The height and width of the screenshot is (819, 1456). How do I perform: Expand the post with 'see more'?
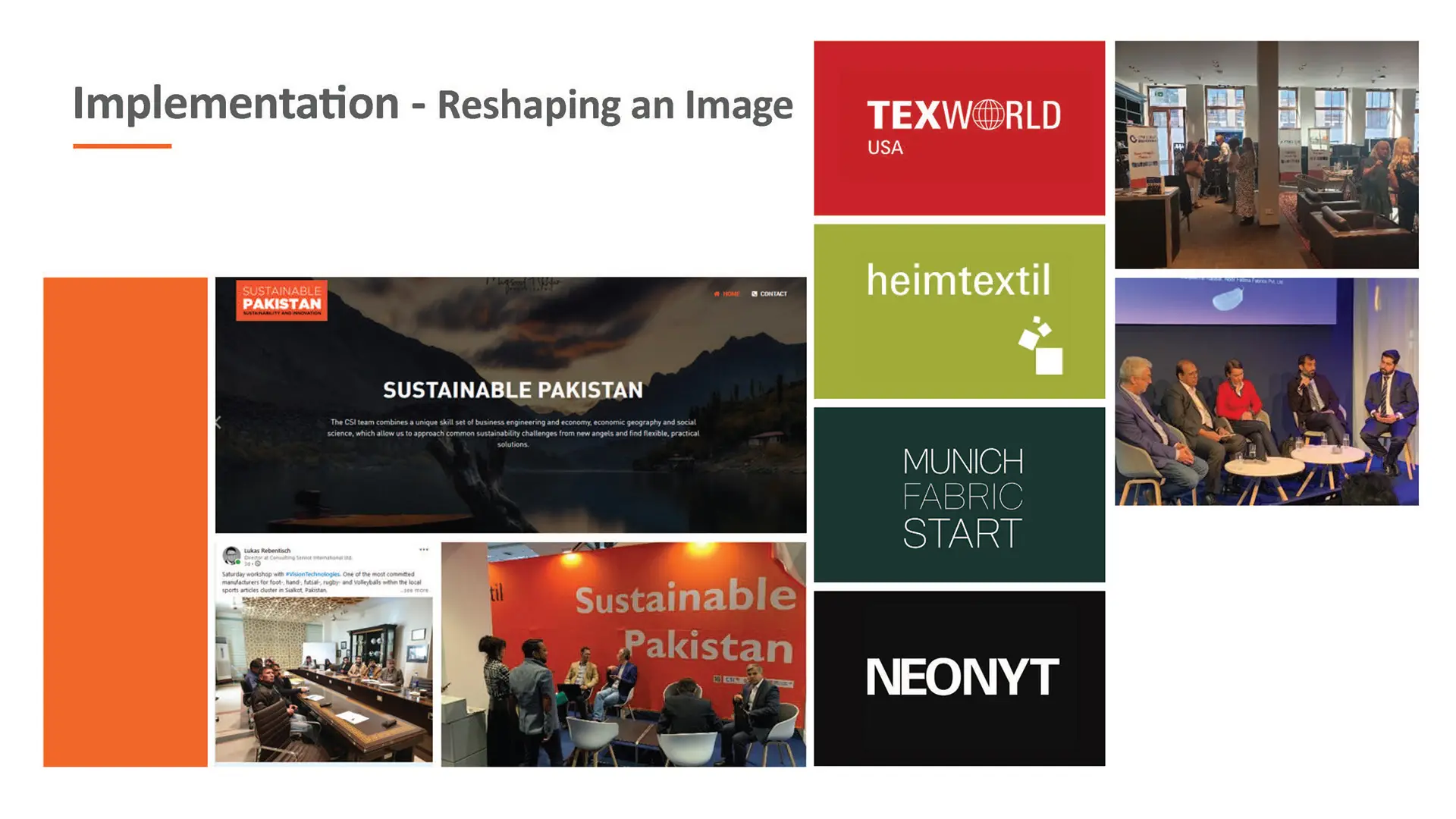416,590
